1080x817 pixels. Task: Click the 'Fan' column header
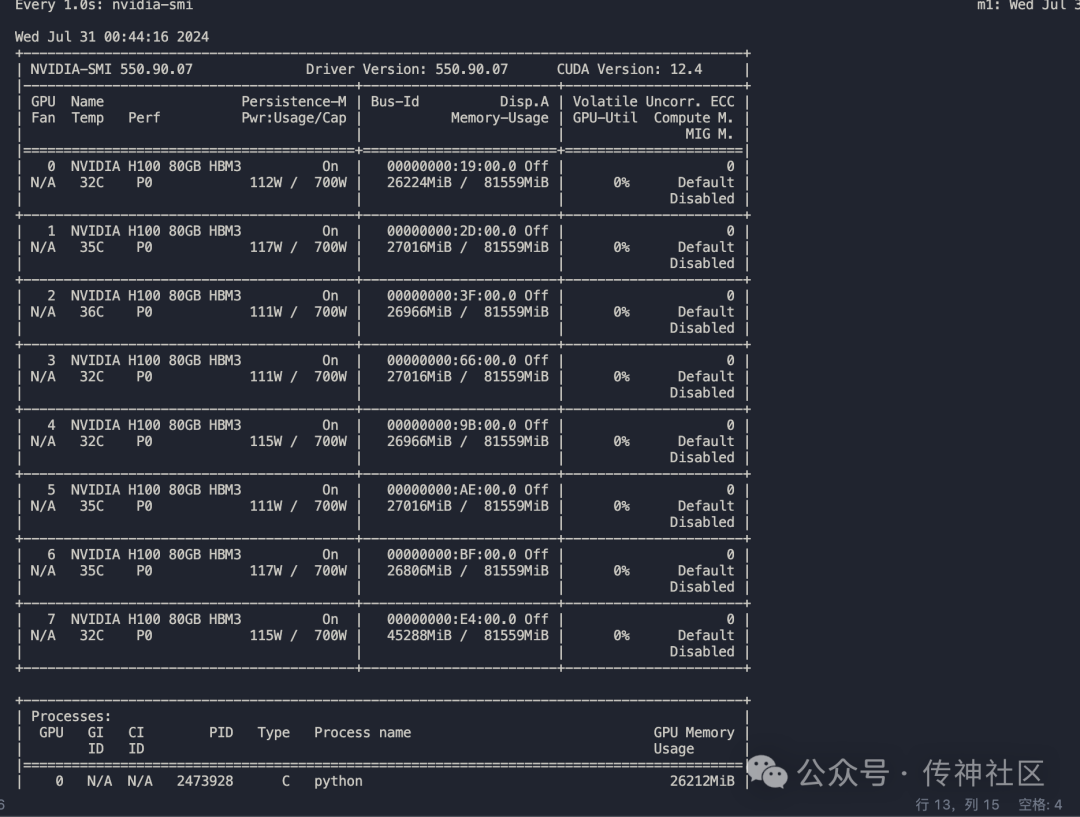click(x=43, y=118)
